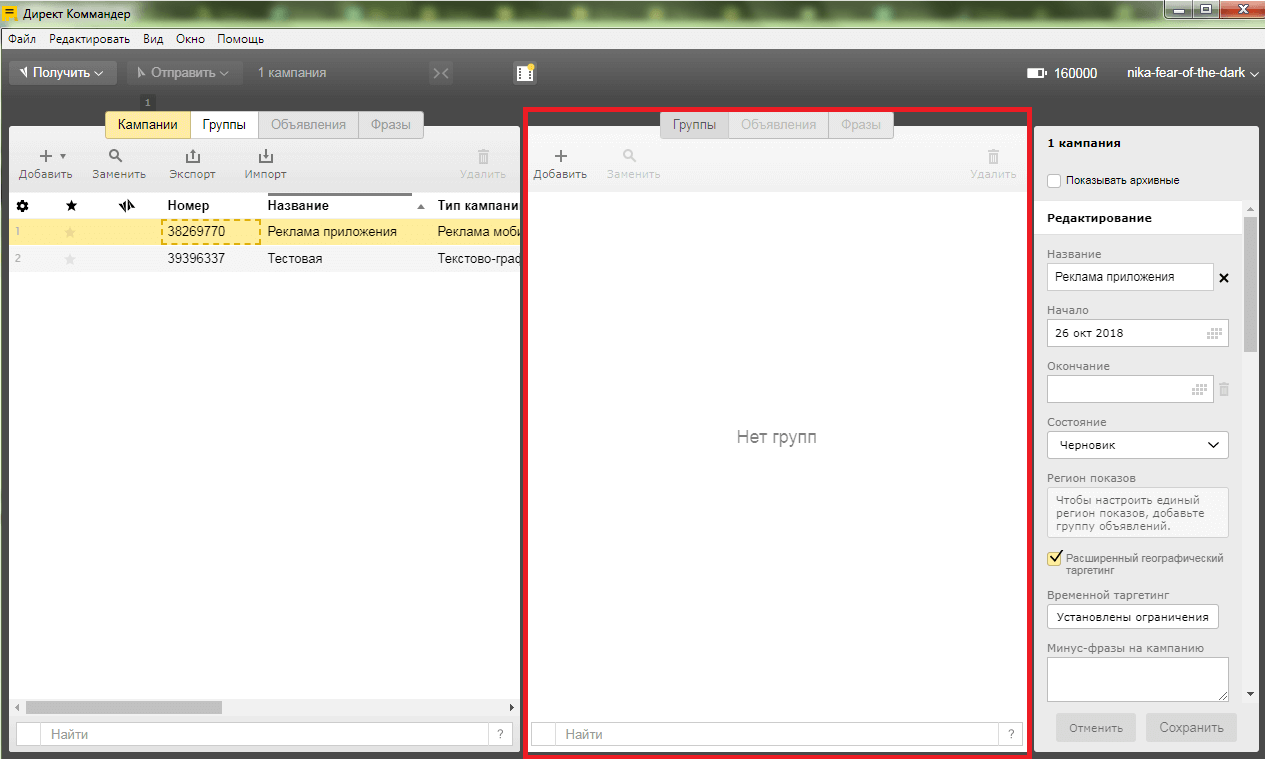
Task: Click the Заменить magnifier in campaigns panel
Action: click(118, 157)
